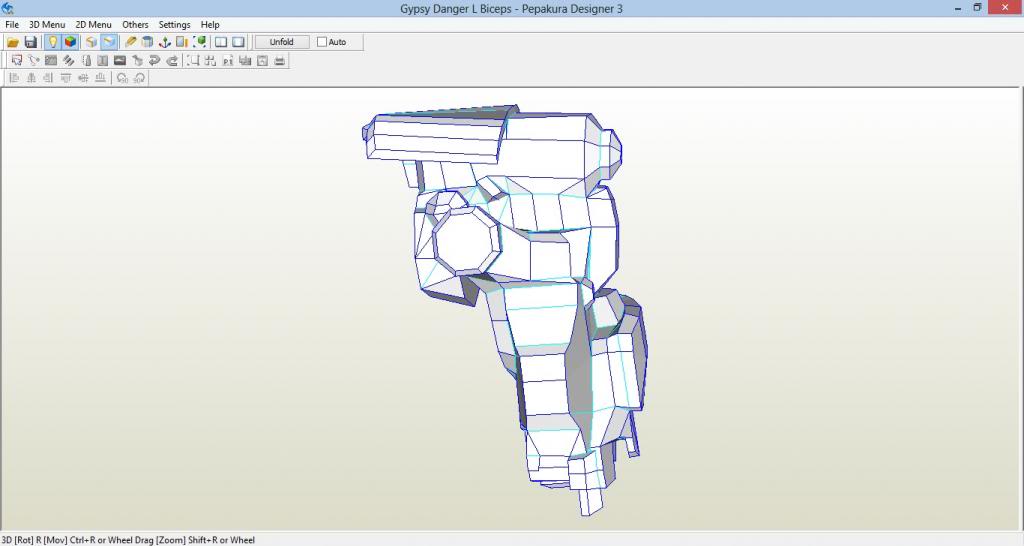Select the pencil edit edges tool
This screenshot has width=1024, height=546.
(x=131, y=42)
